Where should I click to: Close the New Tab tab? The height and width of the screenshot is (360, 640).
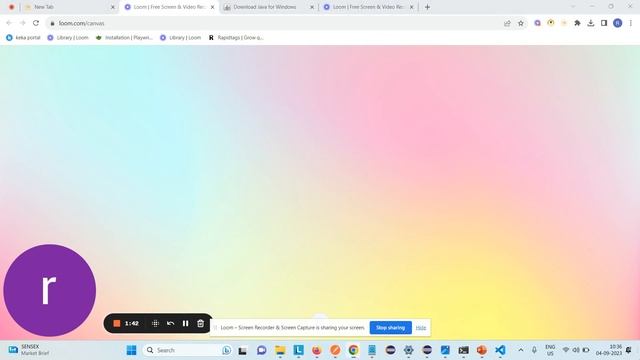[x=113, y=7]
